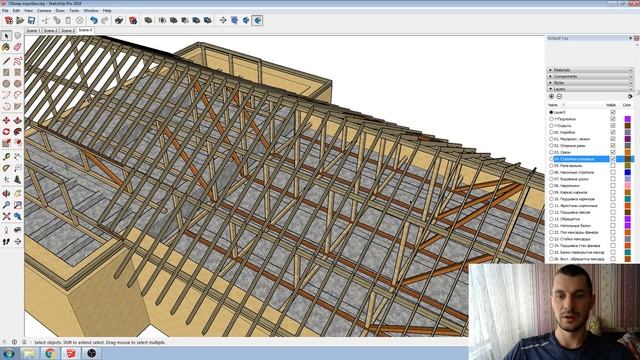The width and height of the screenshot is (640, 360).
Task: Undo the last action via toolbar
Action: point(93,20)
